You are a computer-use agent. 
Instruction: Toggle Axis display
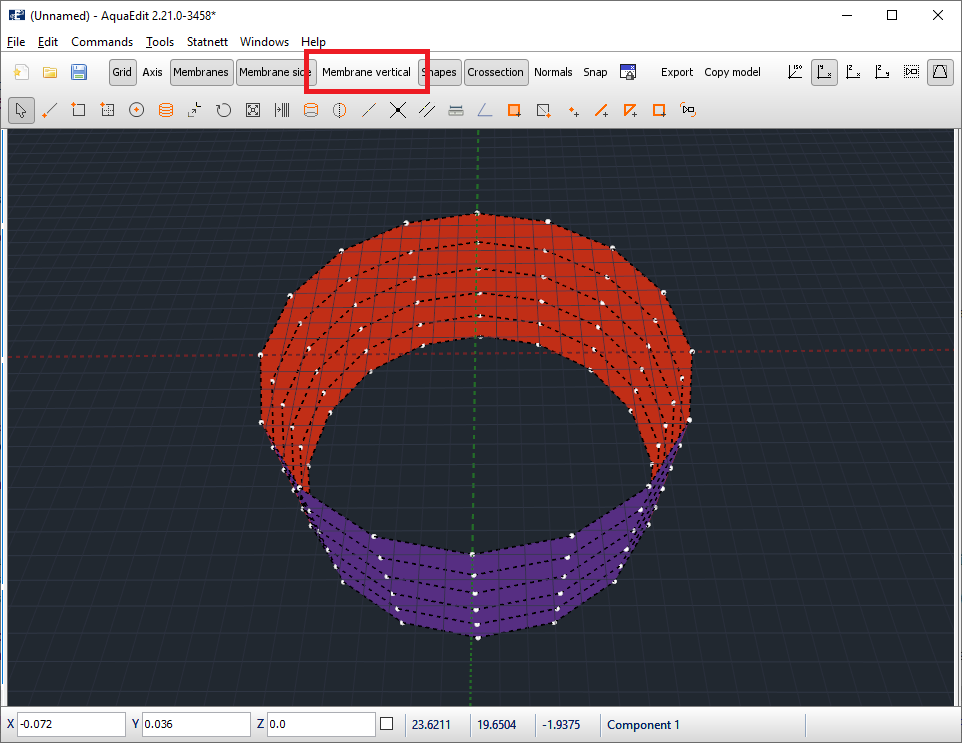(152, 72)
